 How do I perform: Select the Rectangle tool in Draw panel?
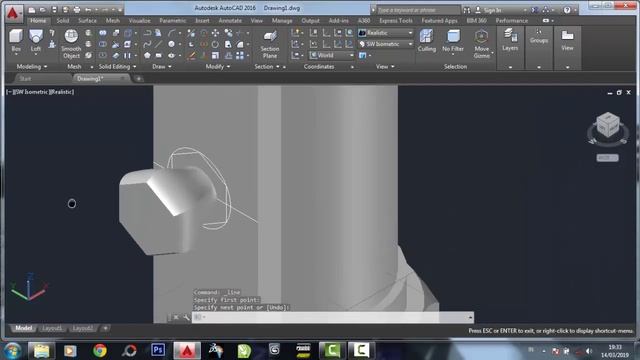coord(159,56)
